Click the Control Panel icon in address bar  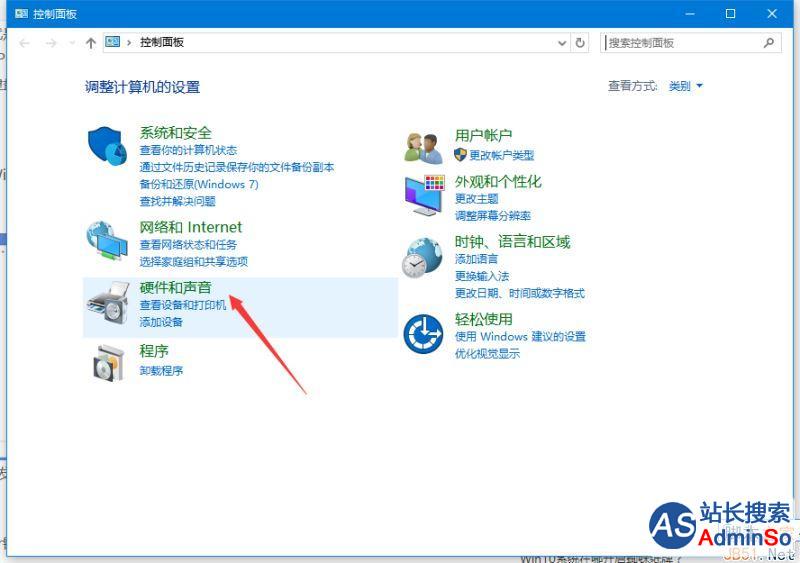[113, 42]
